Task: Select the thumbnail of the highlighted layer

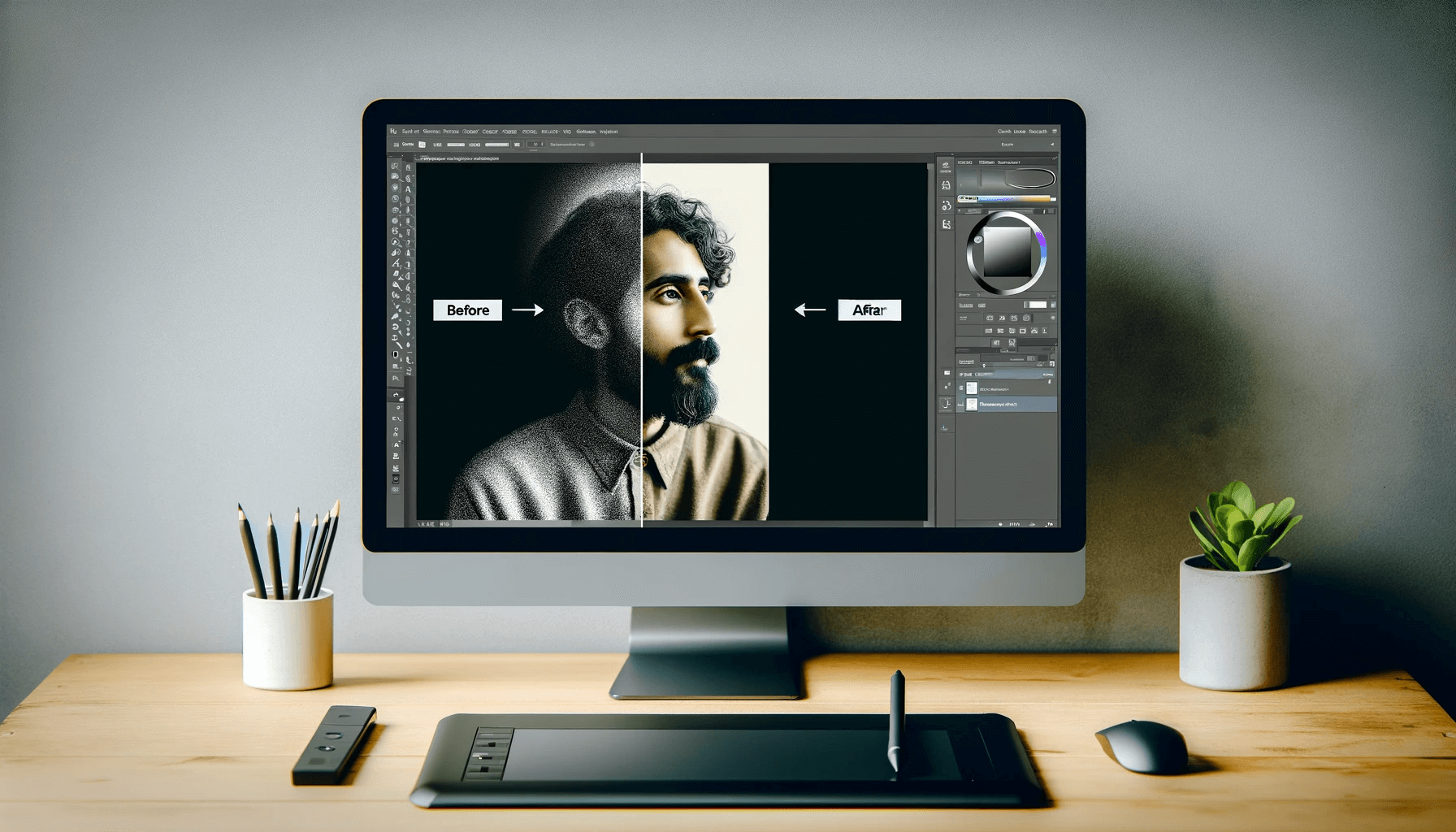Action: (972, 404)
